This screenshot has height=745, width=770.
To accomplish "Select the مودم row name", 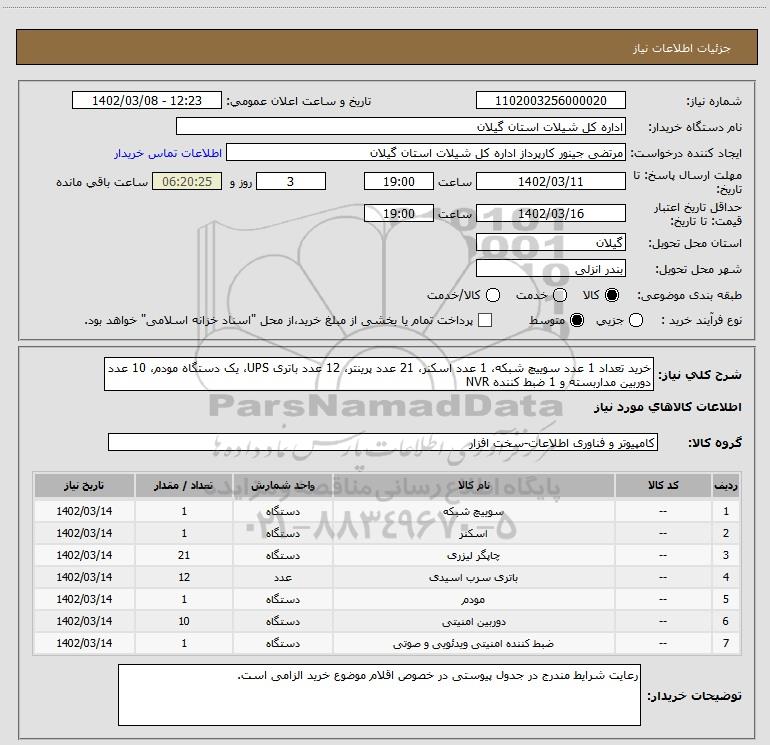I will click(473, 599).
